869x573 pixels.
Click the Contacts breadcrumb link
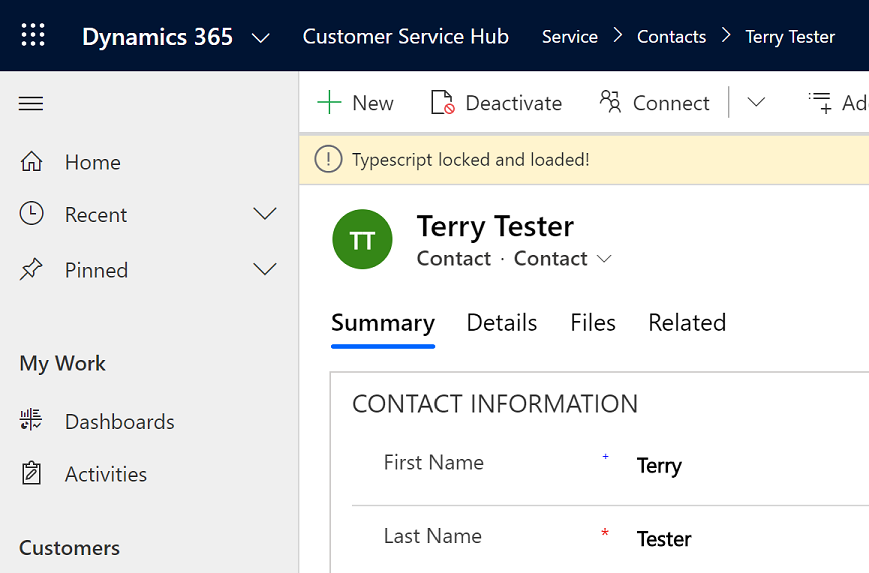[671, 37]
